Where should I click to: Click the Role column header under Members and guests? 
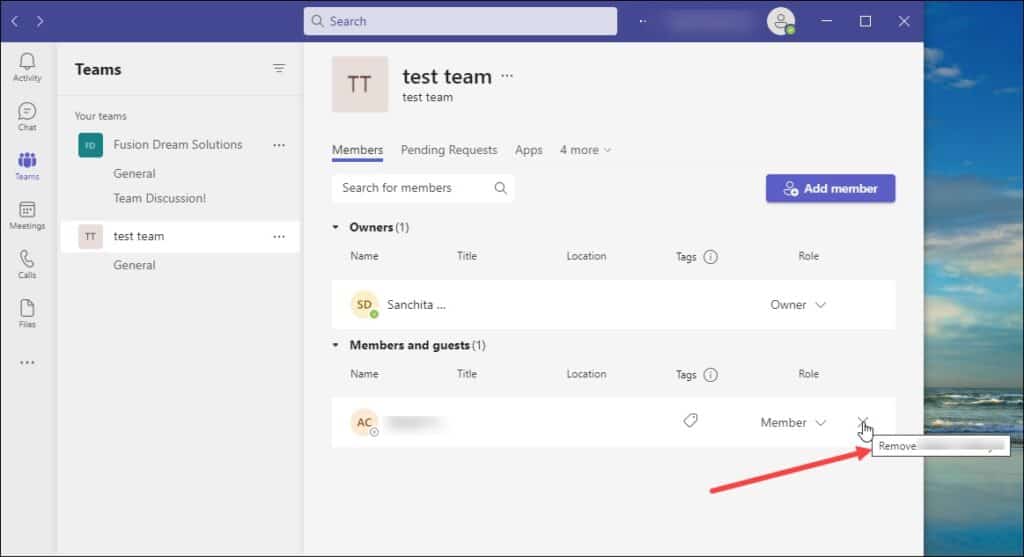tap(808, 374)
